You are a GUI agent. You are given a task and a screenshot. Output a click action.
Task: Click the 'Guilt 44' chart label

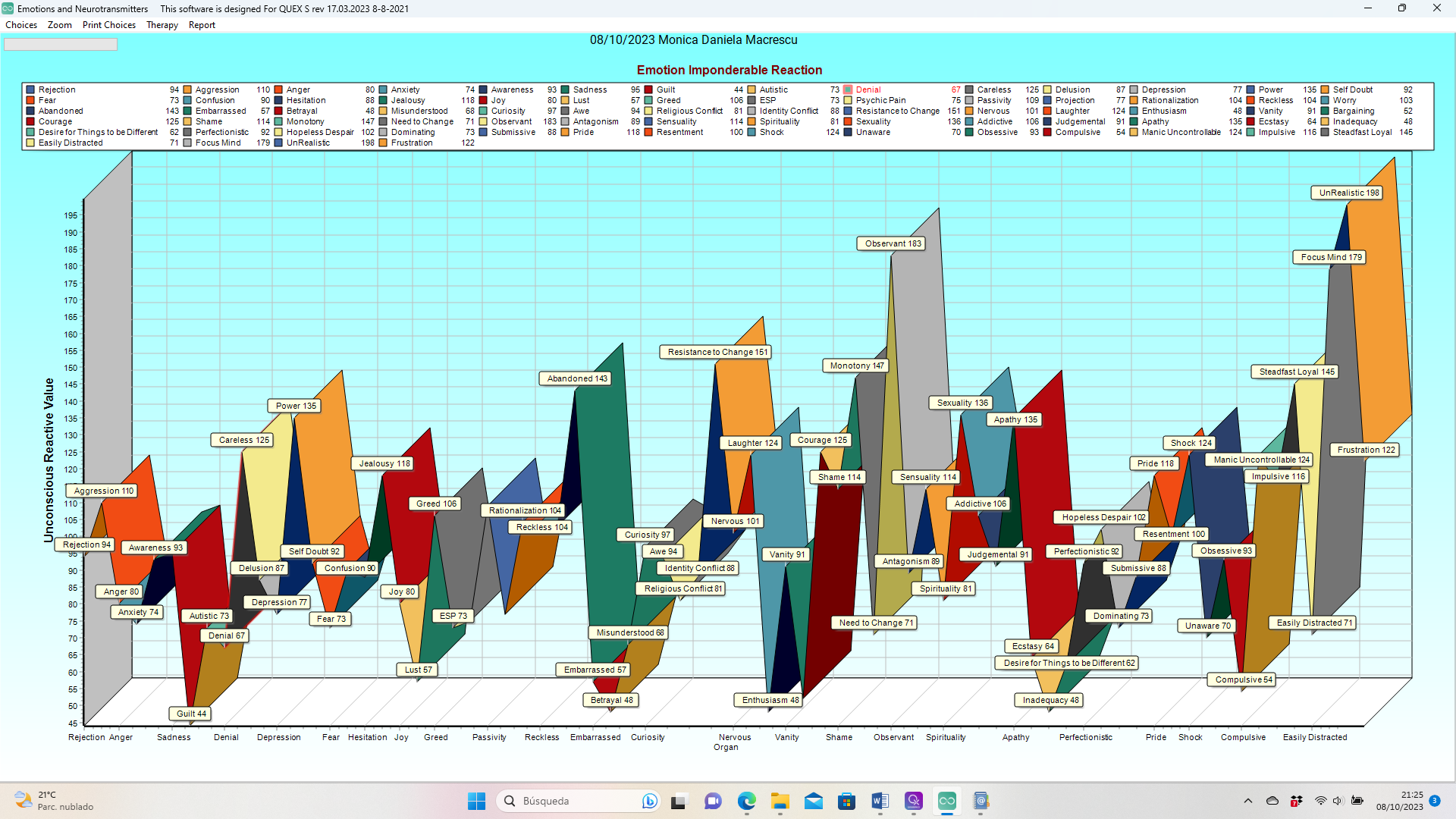(x=191, y=714)
